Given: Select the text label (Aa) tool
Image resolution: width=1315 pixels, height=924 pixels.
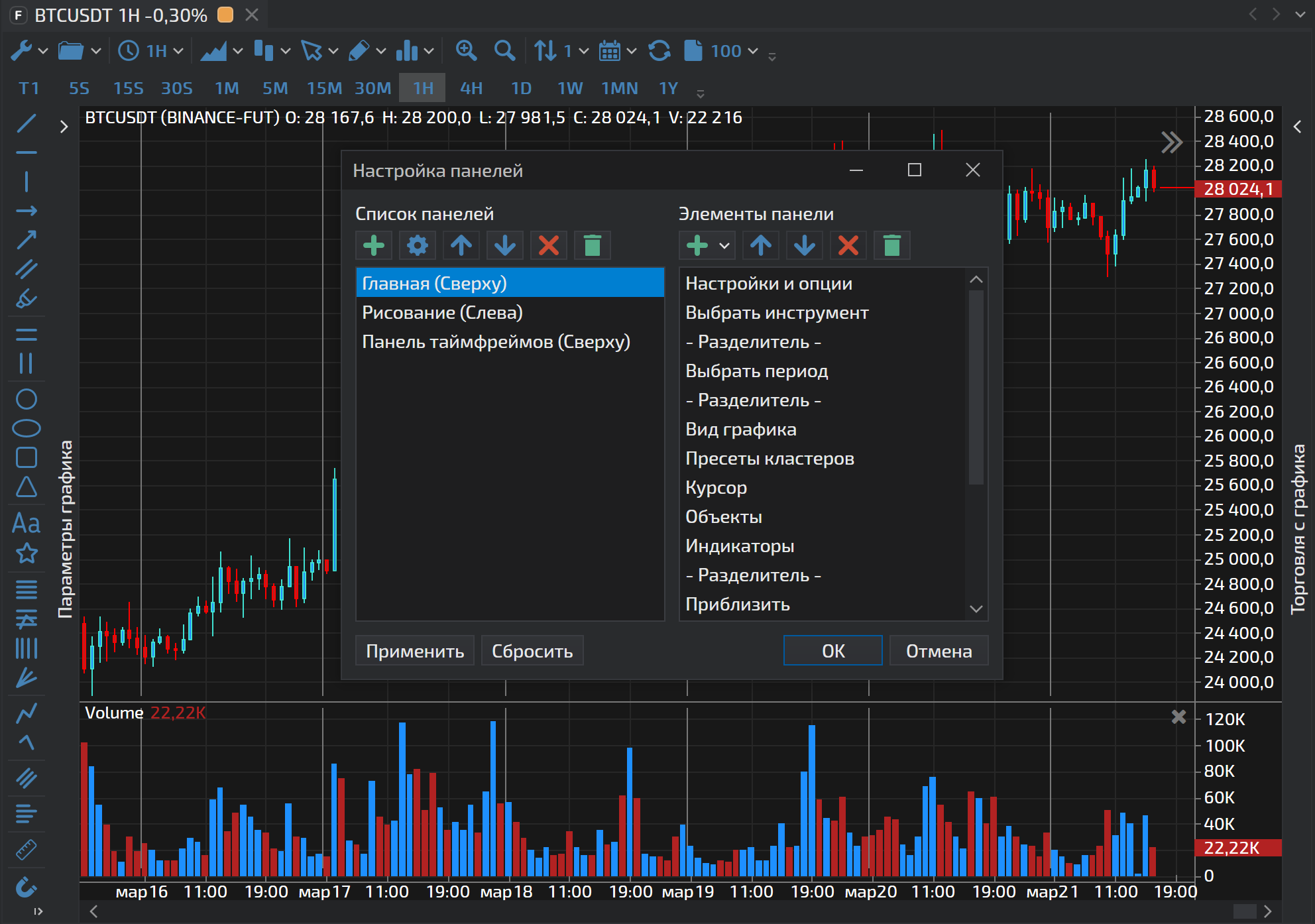Looking at the screenshot, I should tap(27, 524).
